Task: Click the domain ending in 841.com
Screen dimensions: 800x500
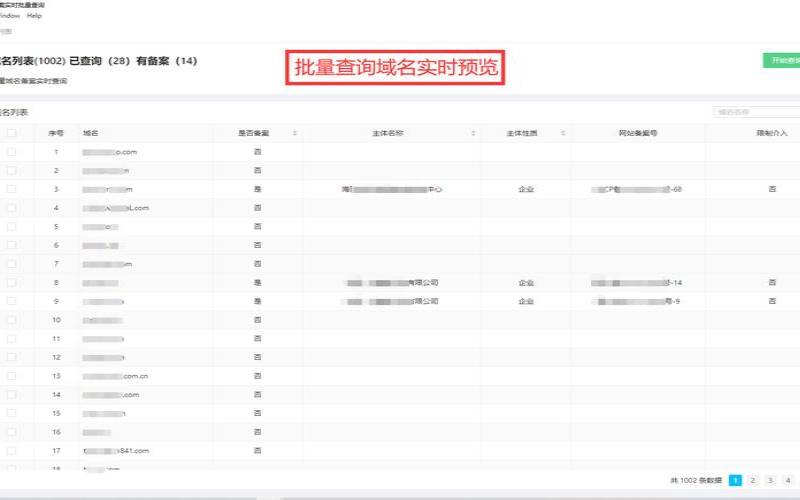Action: pos(115,451)
